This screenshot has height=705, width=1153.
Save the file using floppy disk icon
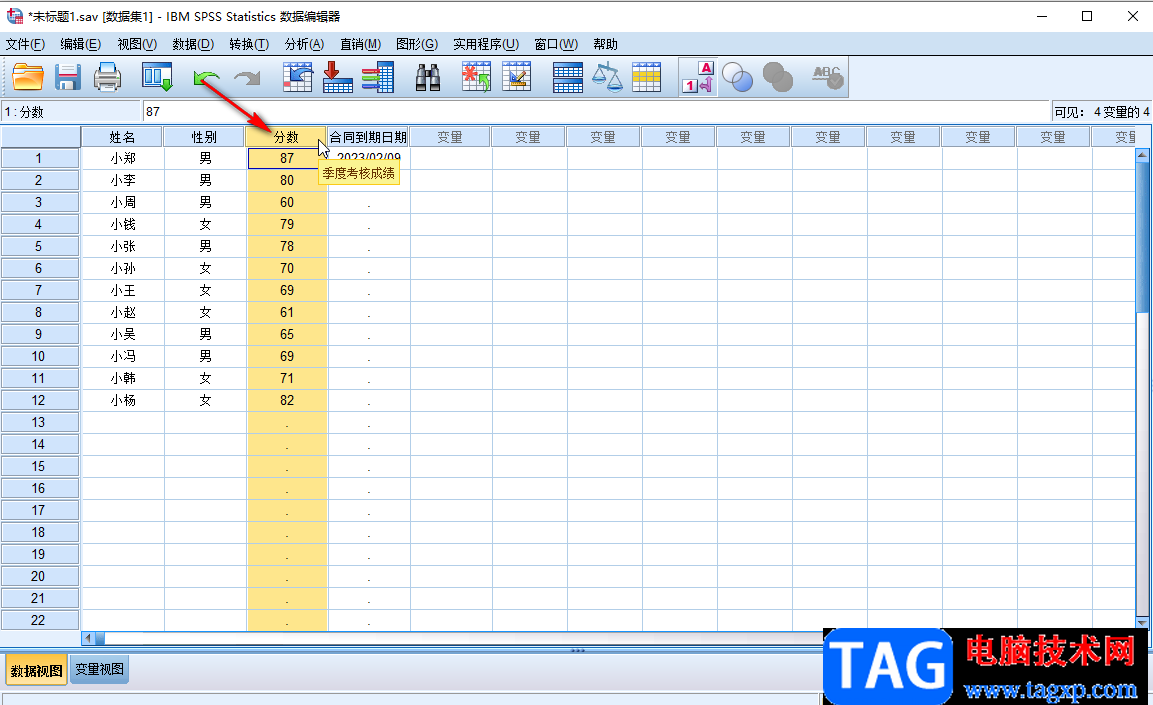[68, 77]
